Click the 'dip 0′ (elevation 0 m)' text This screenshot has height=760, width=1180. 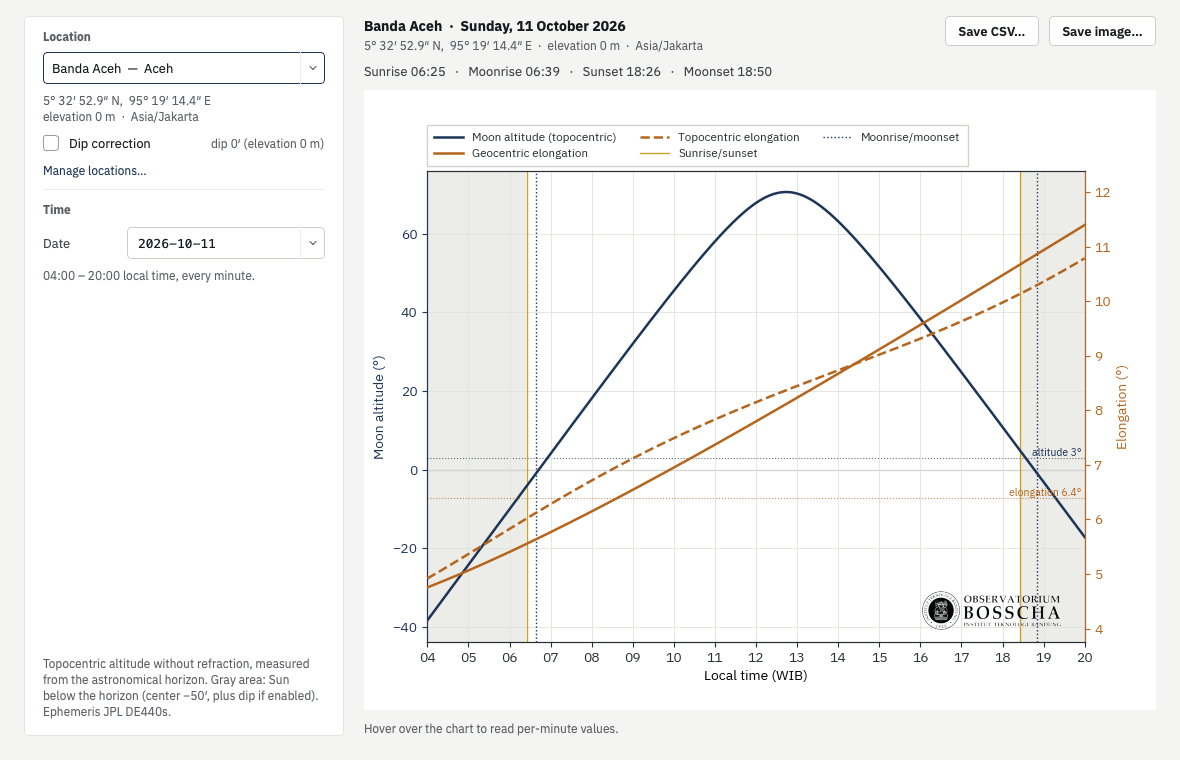267,143
